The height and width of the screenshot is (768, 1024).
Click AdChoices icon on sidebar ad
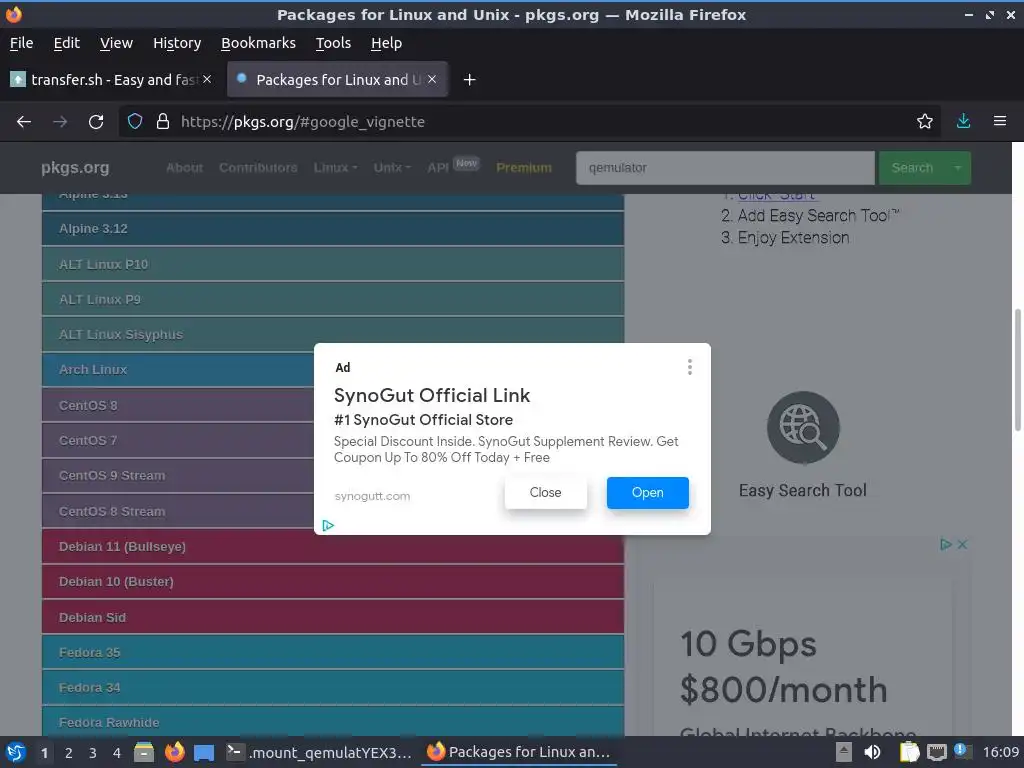[945, 544]
